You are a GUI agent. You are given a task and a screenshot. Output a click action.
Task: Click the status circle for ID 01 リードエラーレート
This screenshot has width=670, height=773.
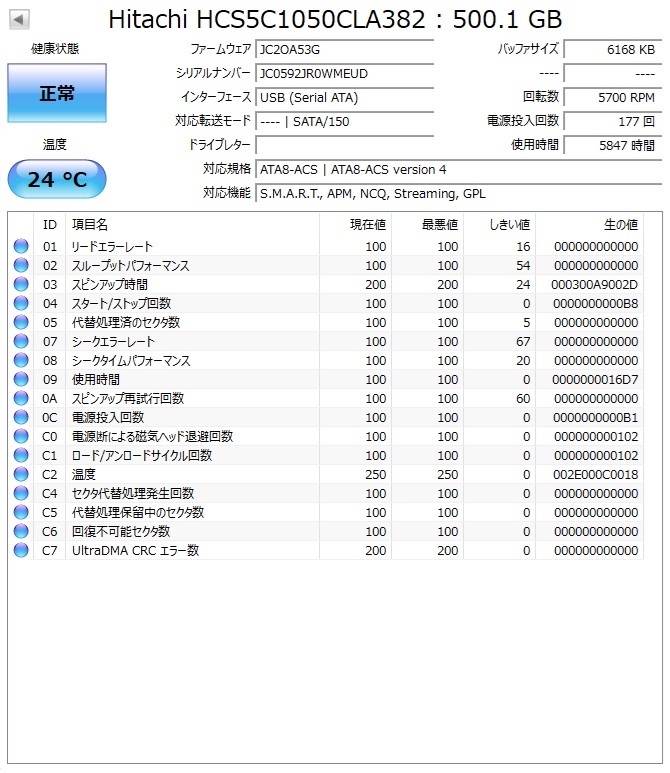pos(21,246)
